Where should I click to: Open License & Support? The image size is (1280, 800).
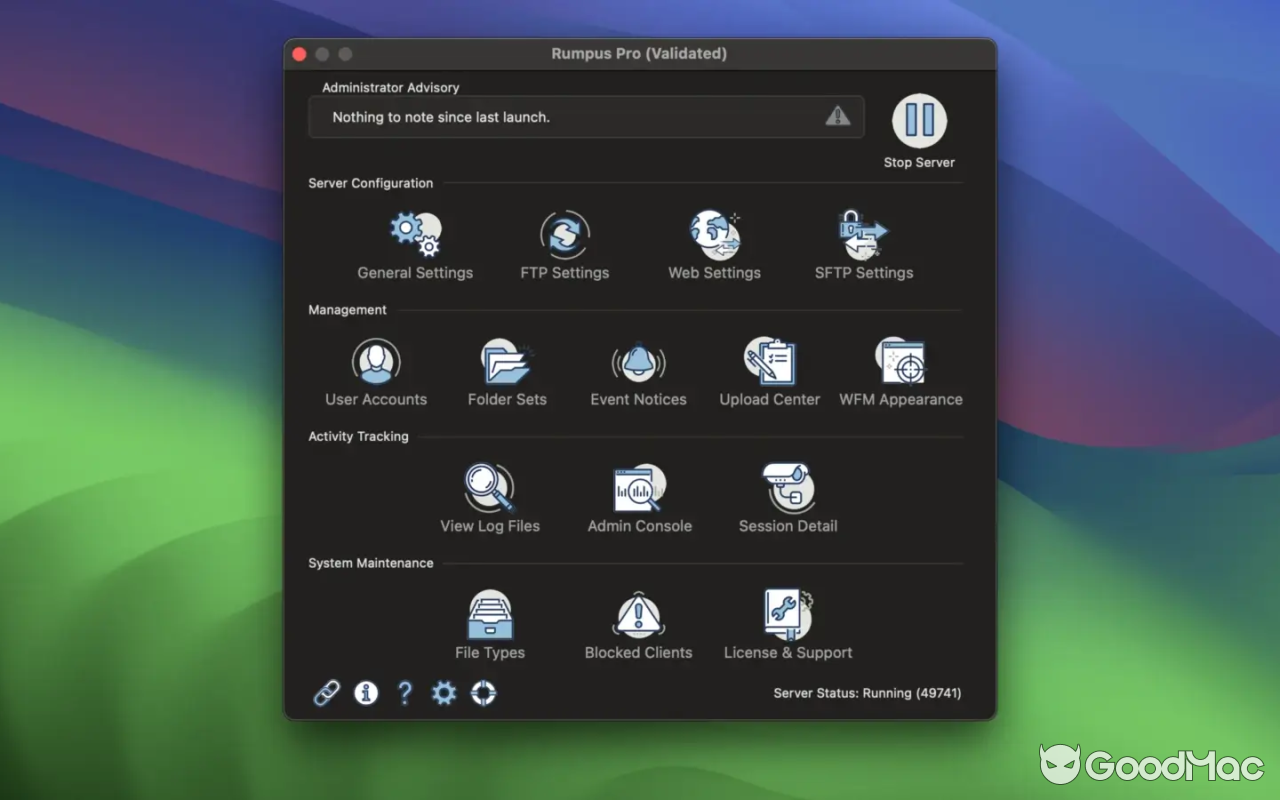[787, 620]
